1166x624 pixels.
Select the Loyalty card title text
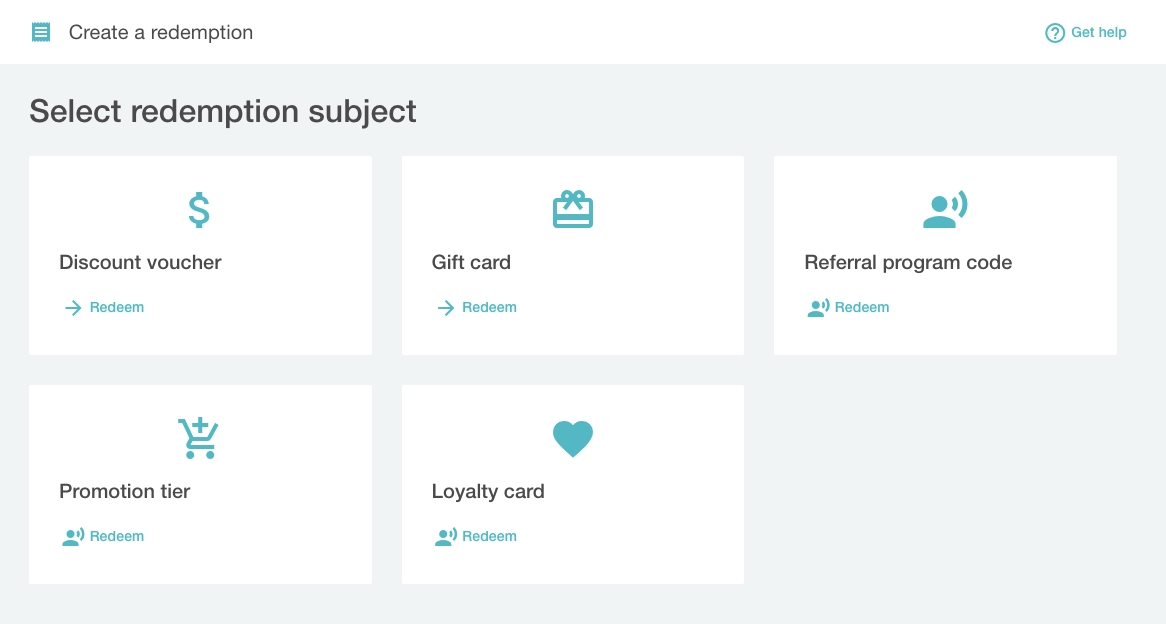pyautogui.click(x=488, y=492)
